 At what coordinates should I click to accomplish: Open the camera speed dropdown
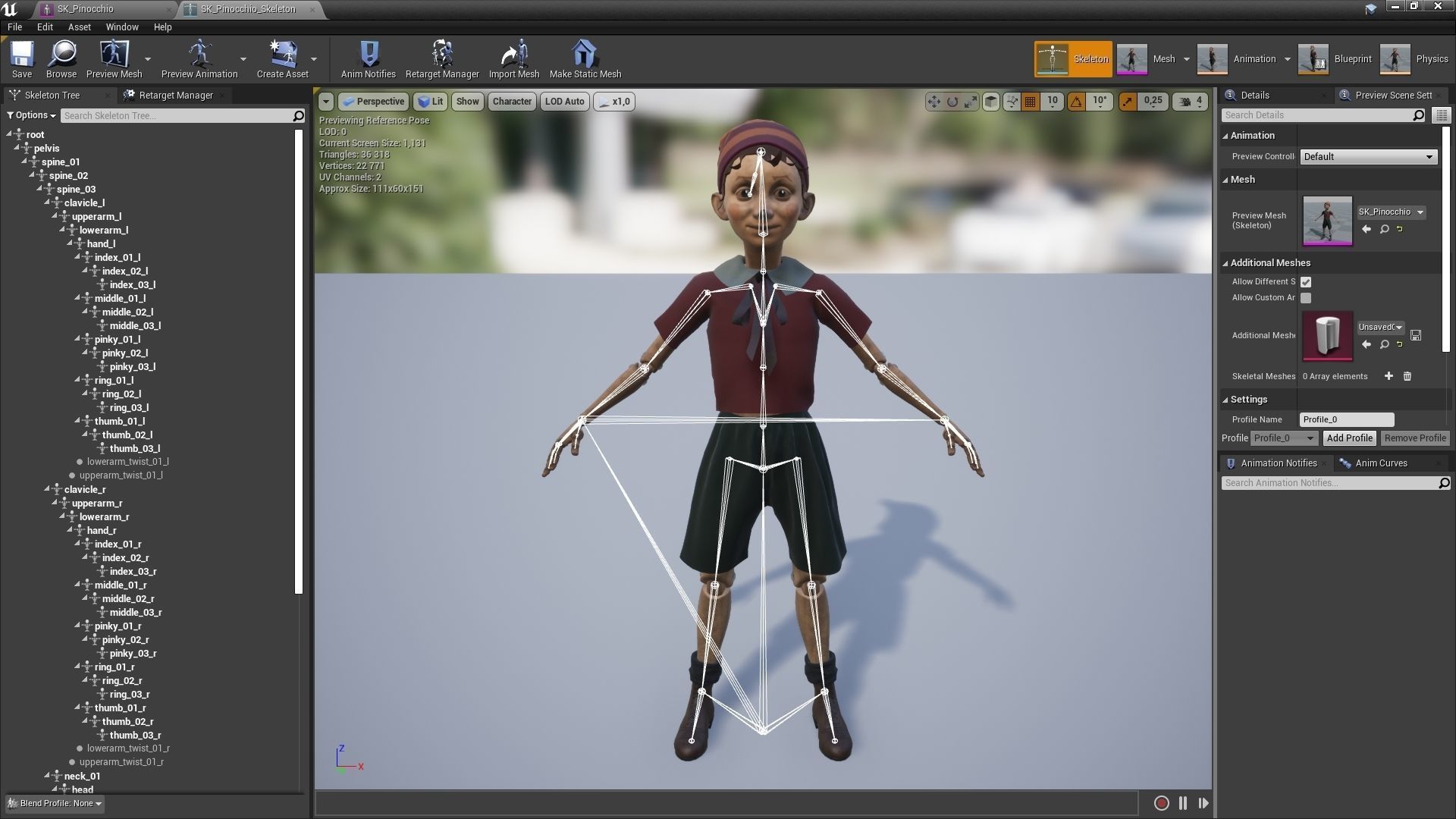tap(1191, 102)
